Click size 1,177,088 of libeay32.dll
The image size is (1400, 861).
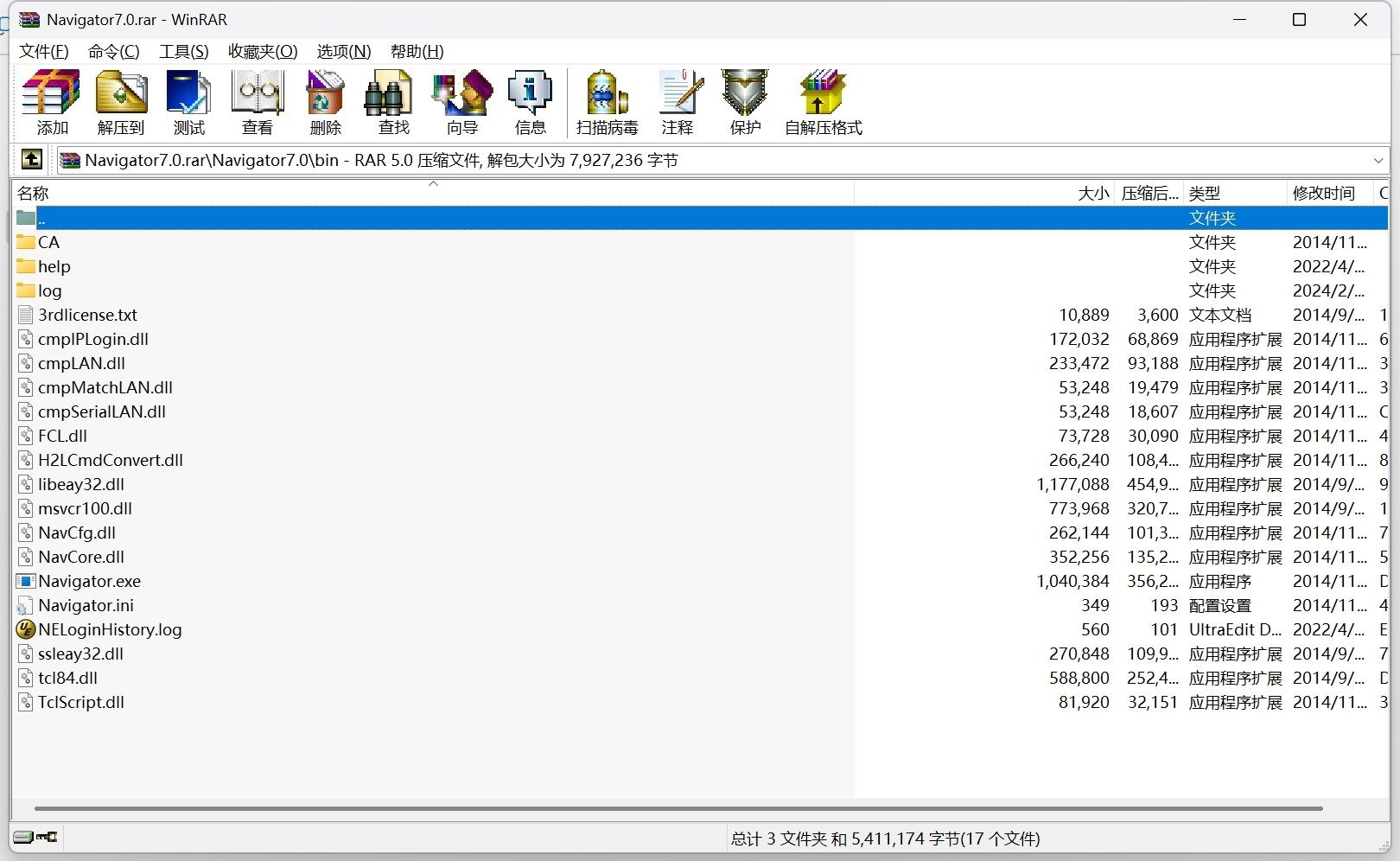pos(1072,484)
